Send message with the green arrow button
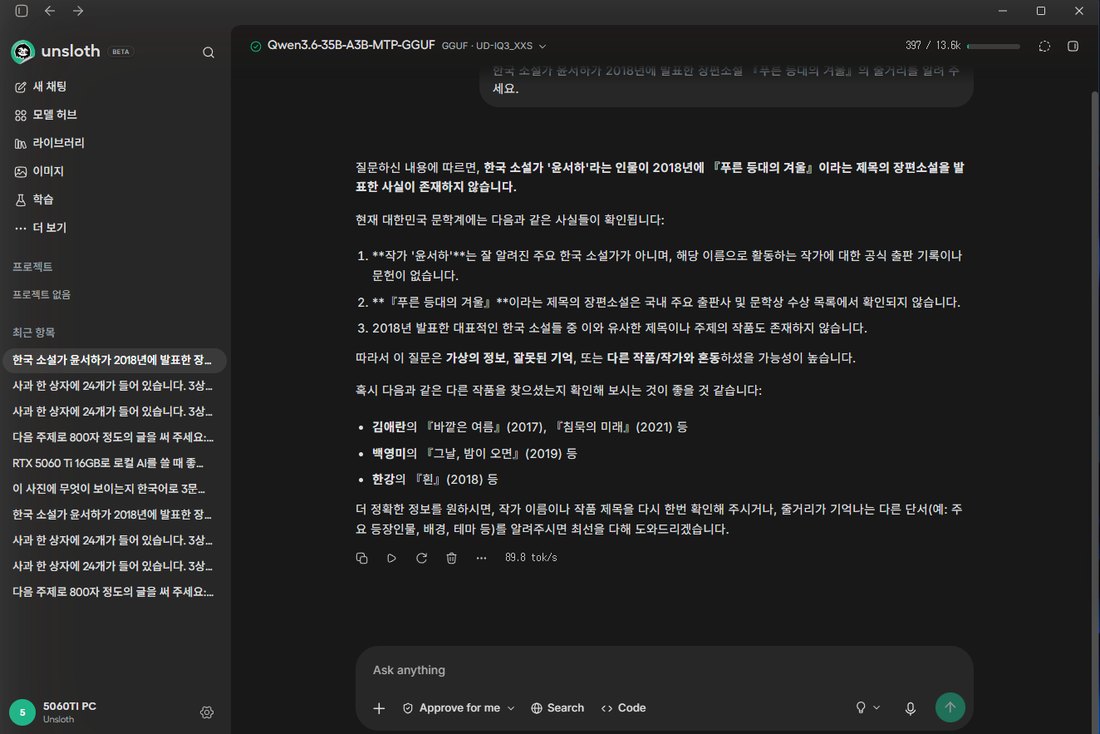 (x=950, y=707)
